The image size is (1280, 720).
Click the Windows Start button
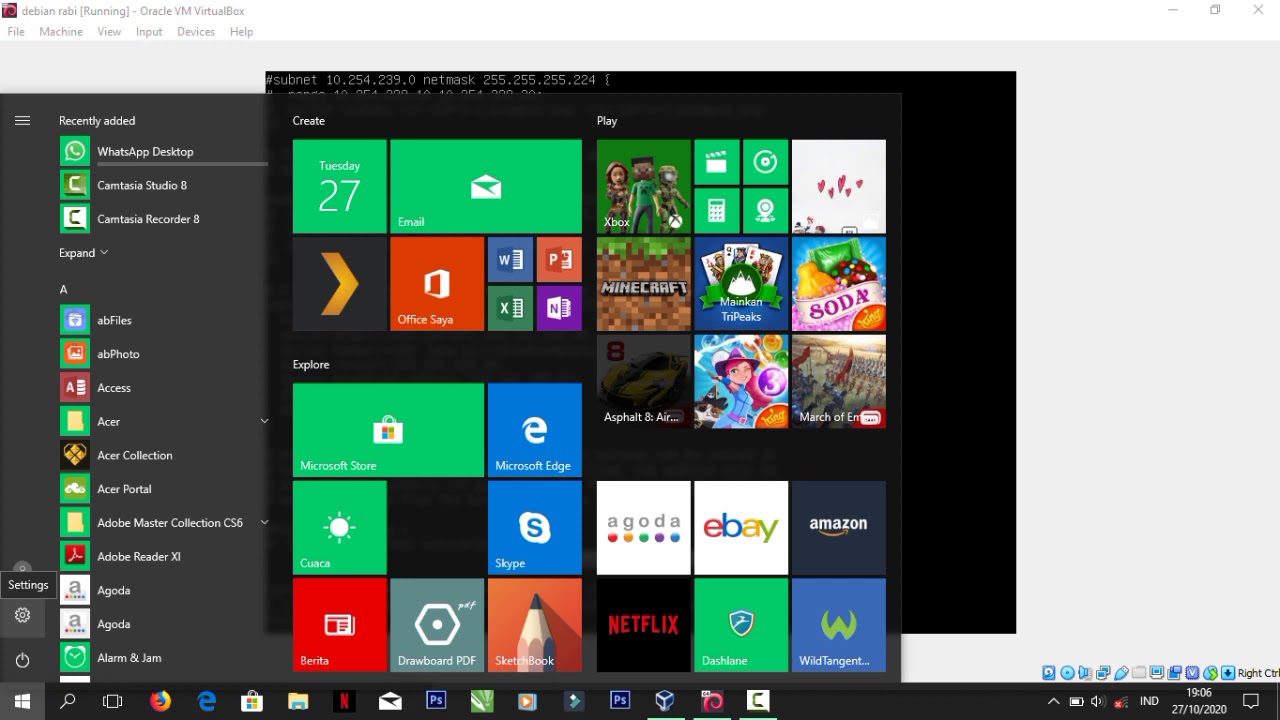coord(22,702)
